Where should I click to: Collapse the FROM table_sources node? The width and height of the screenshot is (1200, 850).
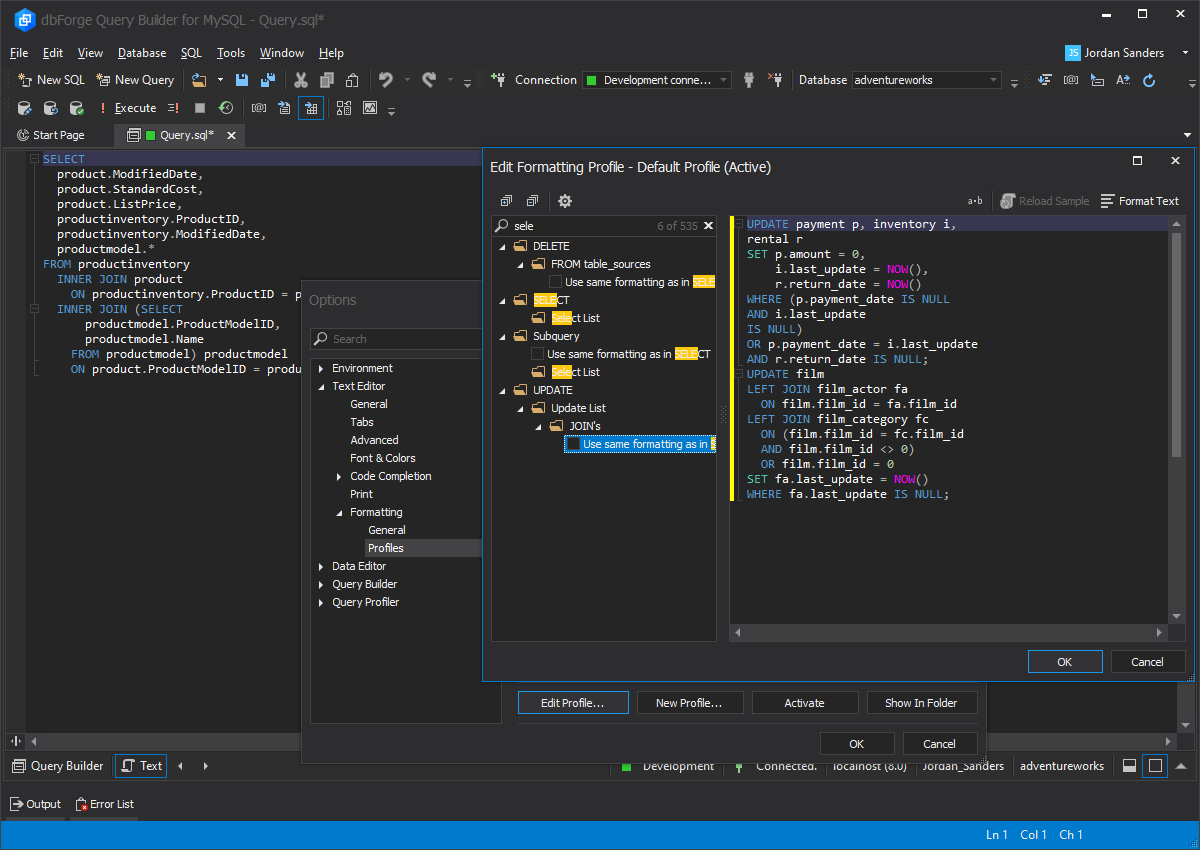click(x=521, y=264)
